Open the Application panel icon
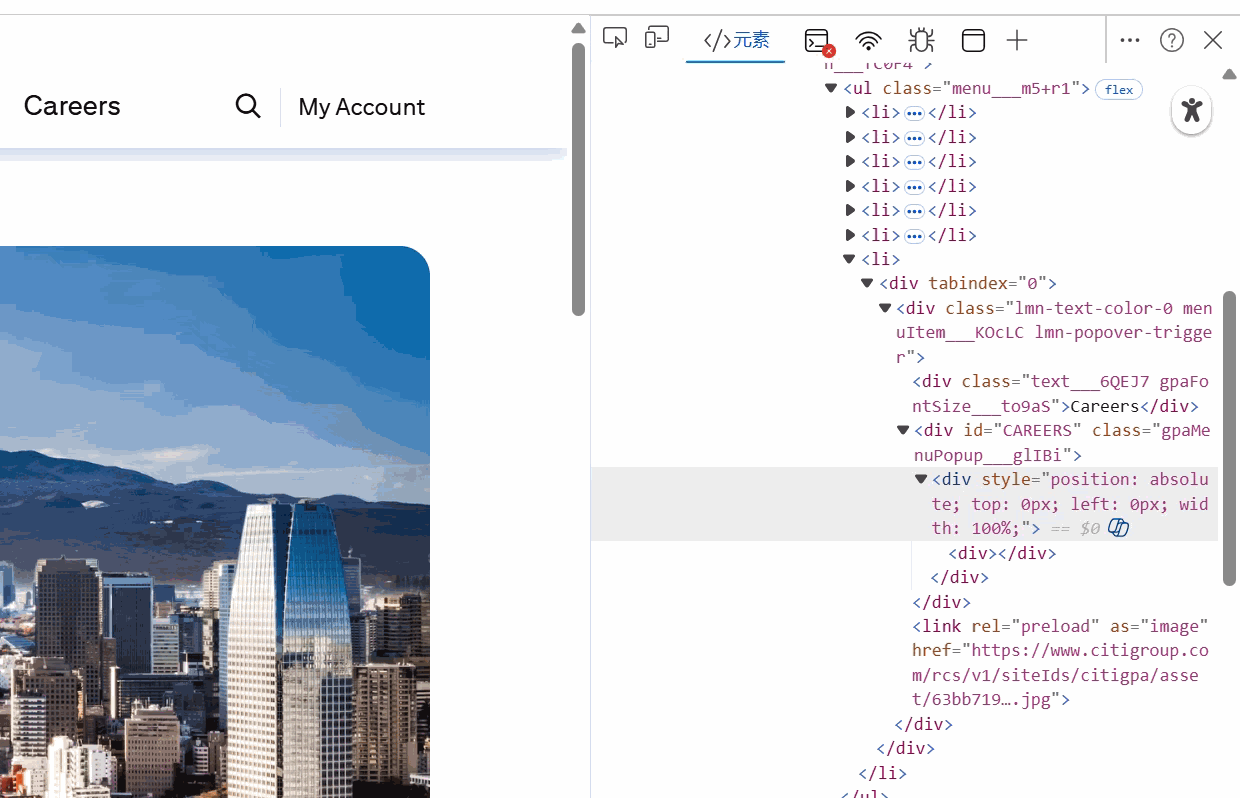Image resolution: width=1240 pixels, height=798 pixels. (x=973, y=40)
